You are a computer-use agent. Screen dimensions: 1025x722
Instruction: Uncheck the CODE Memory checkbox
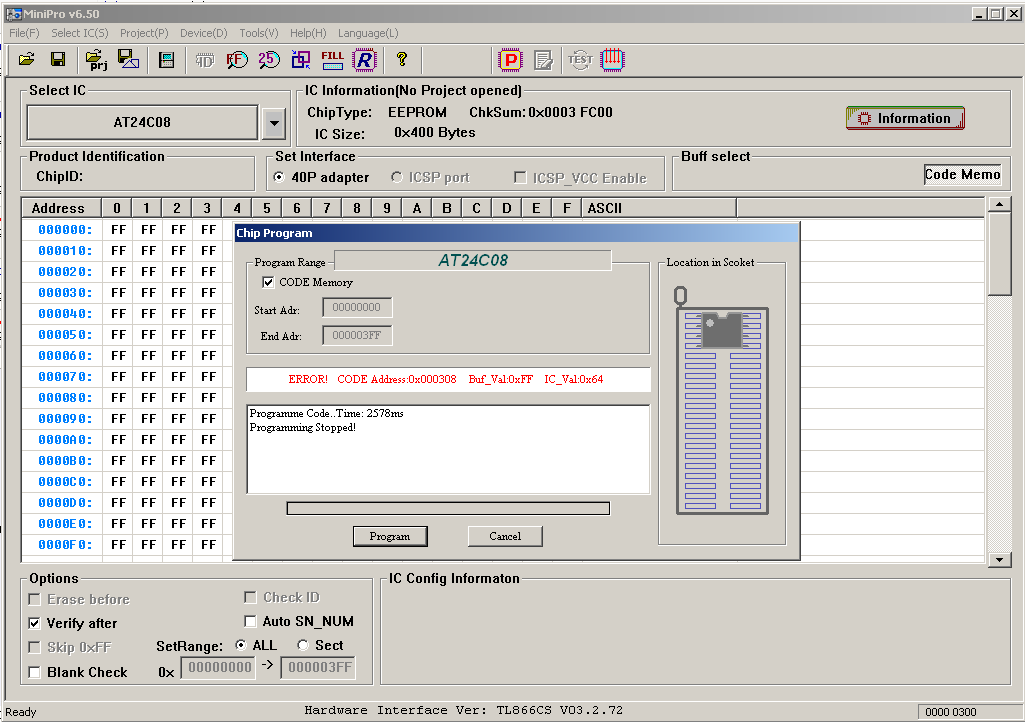268,282
